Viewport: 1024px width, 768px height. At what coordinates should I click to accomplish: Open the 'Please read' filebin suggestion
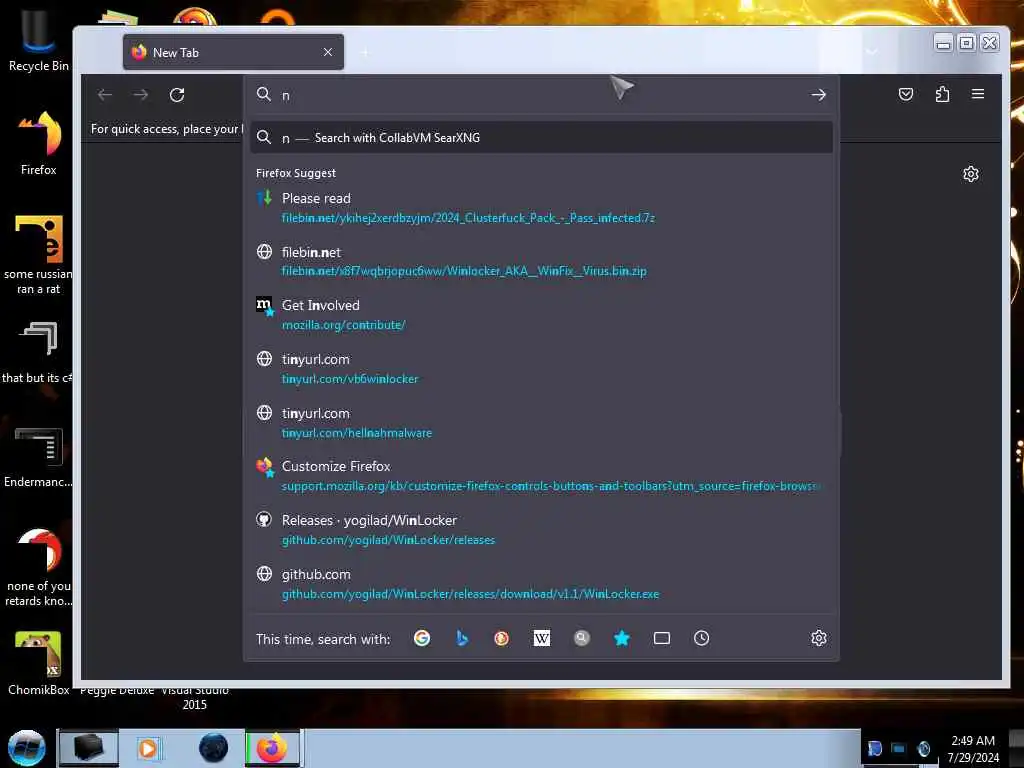[x=541, y=208]
